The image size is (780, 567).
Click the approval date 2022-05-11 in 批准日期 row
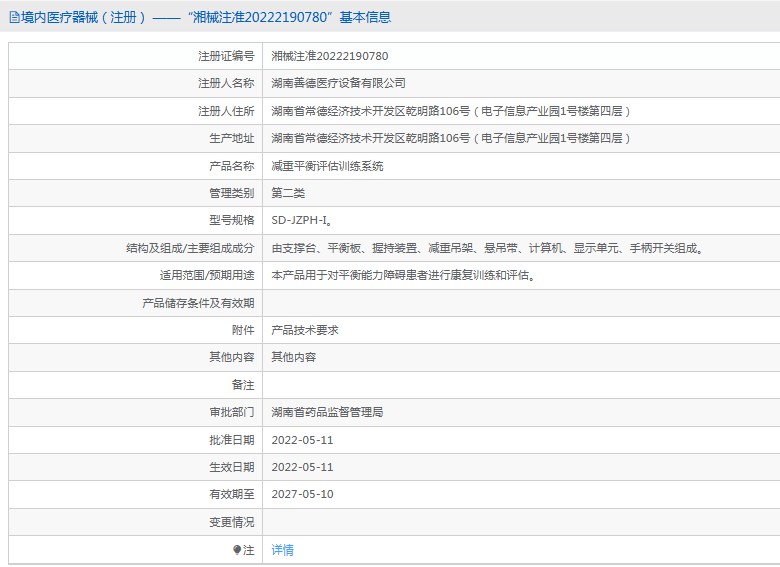302,440
